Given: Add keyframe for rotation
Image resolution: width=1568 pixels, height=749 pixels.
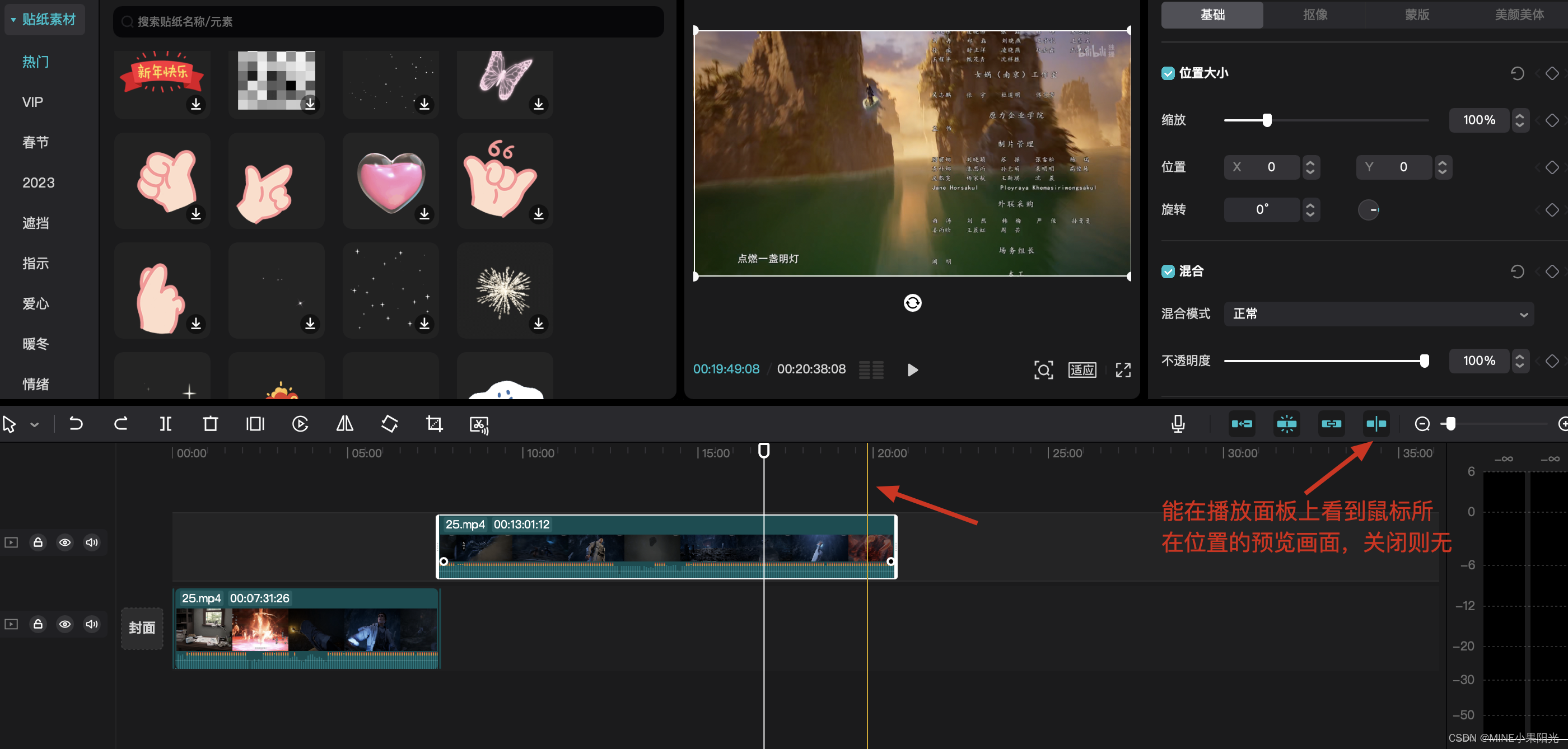Looking at the screenshot, I should tap(1552, 210).
